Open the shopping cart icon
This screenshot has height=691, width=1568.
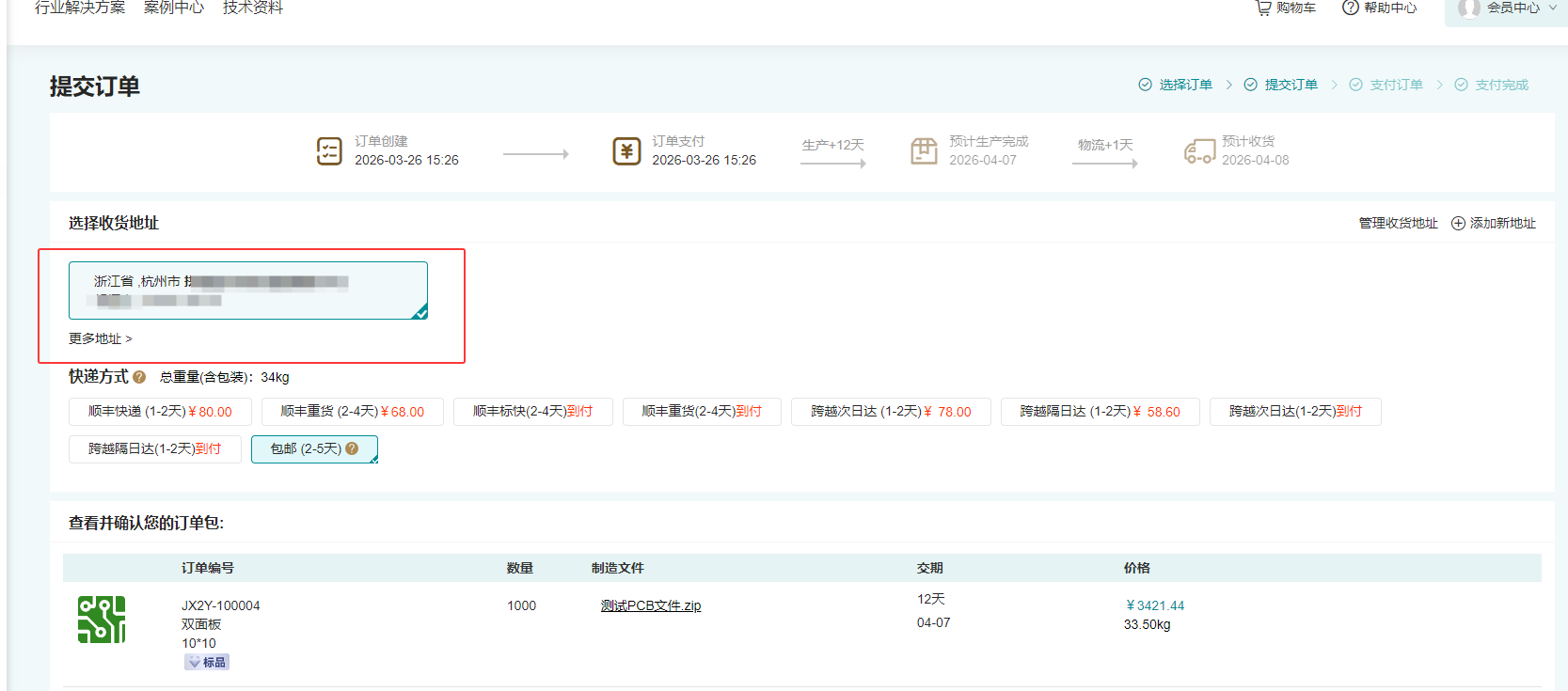click(x=1263, y=8)
